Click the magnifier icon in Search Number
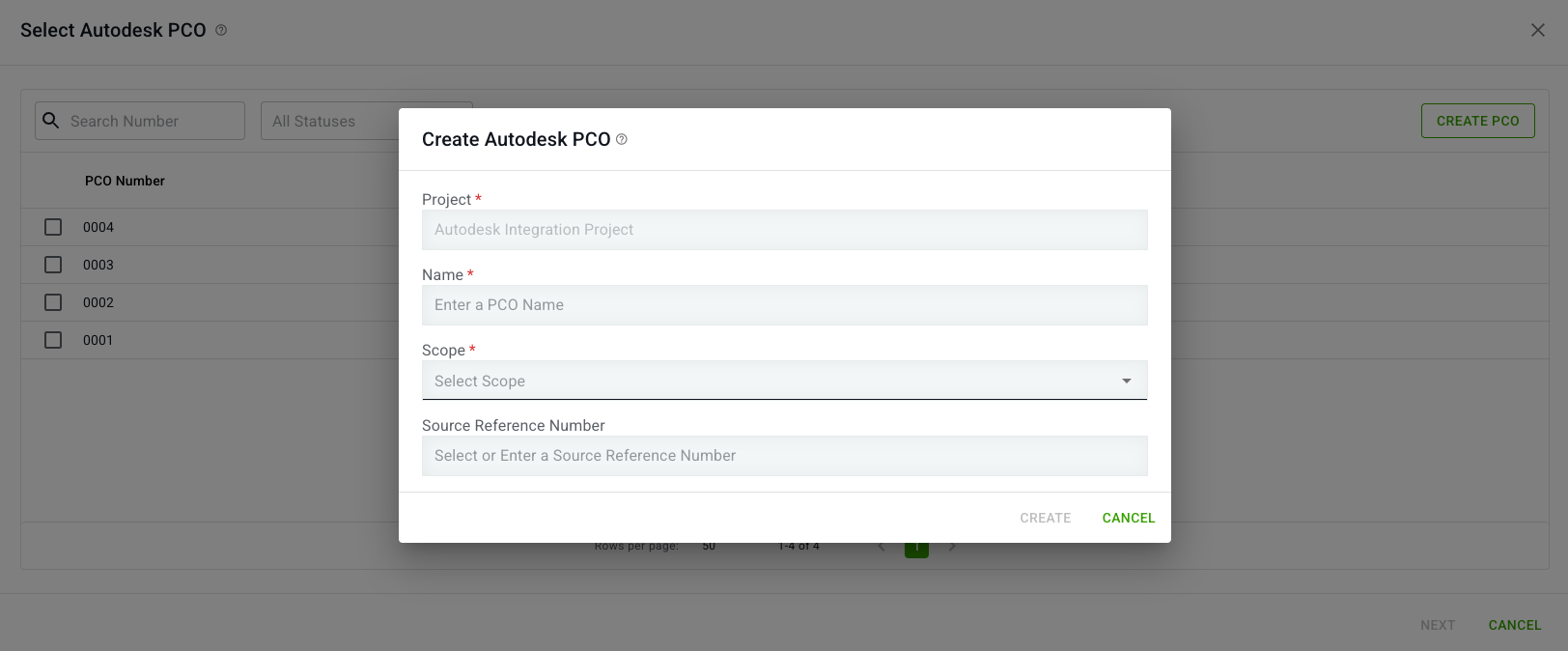Viewport: 1568px width, 651px height. click(x=51, y=121)
